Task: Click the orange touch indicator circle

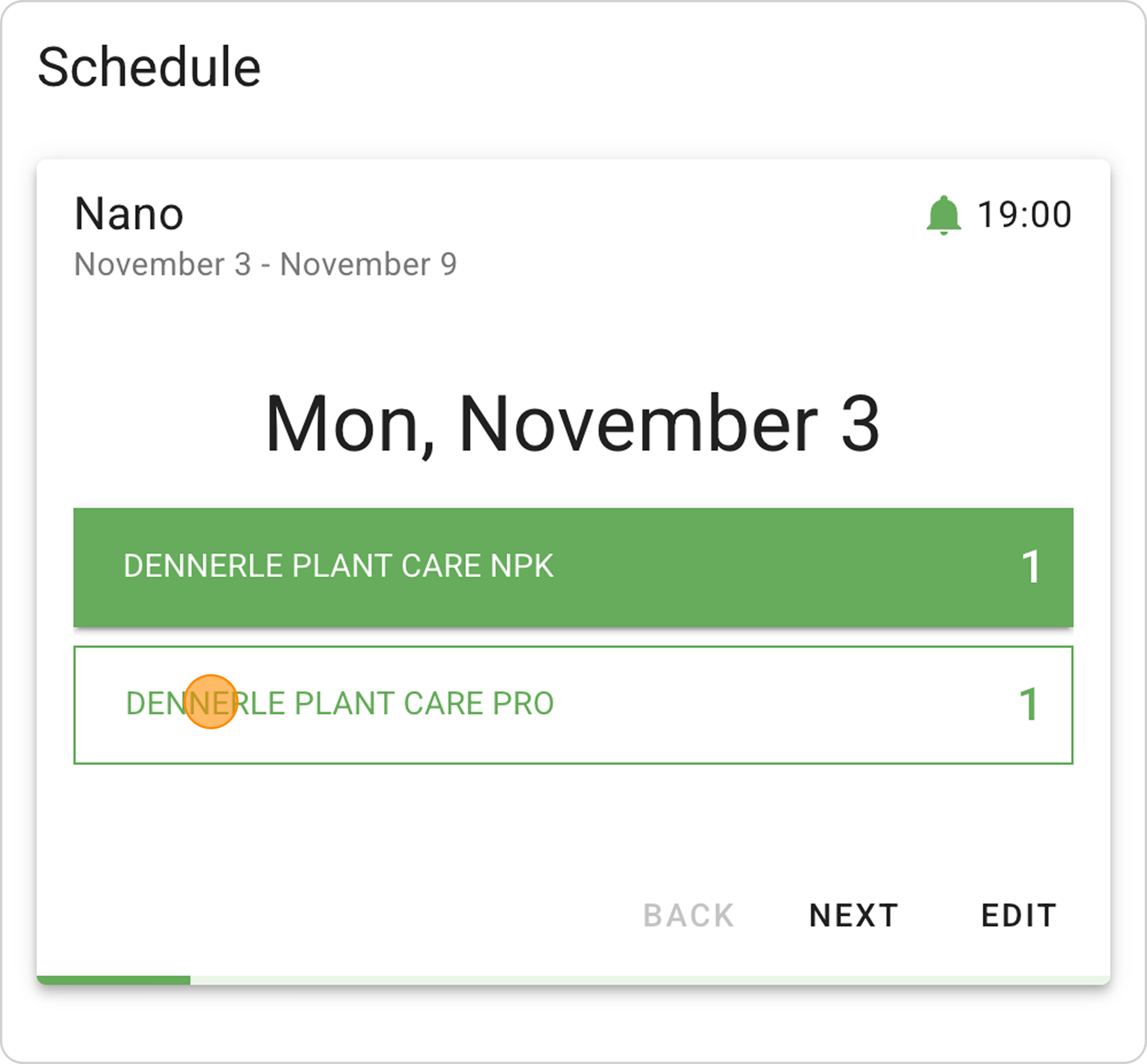Action: pos(211,701)
